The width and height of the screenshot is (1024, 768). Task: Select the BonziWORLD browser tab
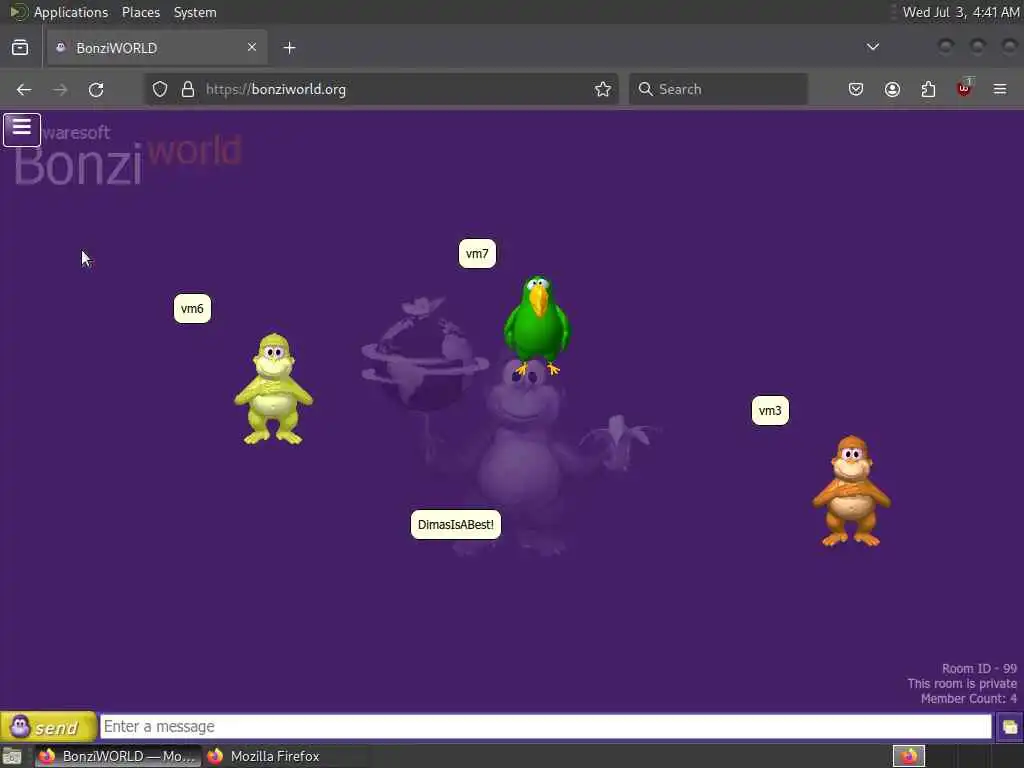click(157, 48)
